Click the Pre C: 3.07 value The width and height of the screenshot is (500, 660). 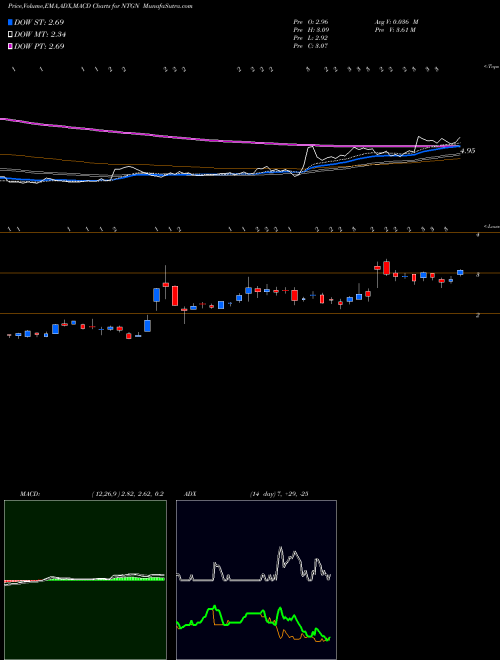click(311, 46)
